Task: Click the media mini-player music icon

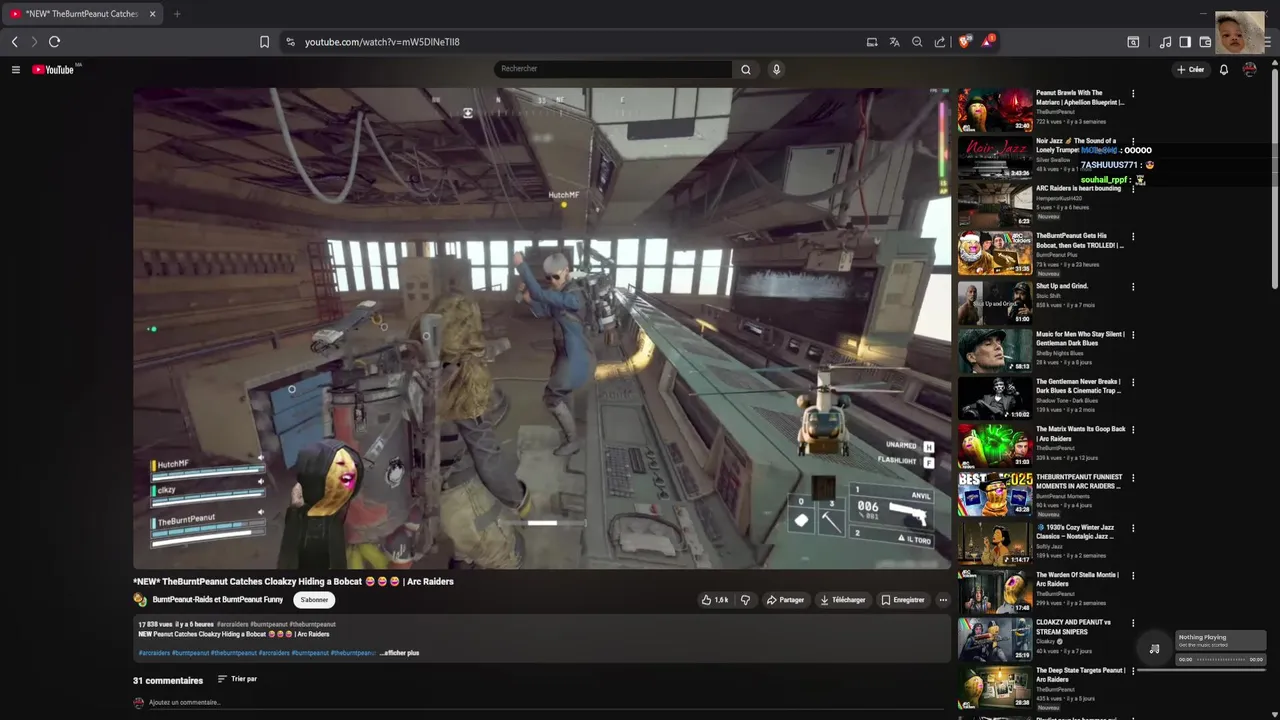Action: click(1154, 648)
